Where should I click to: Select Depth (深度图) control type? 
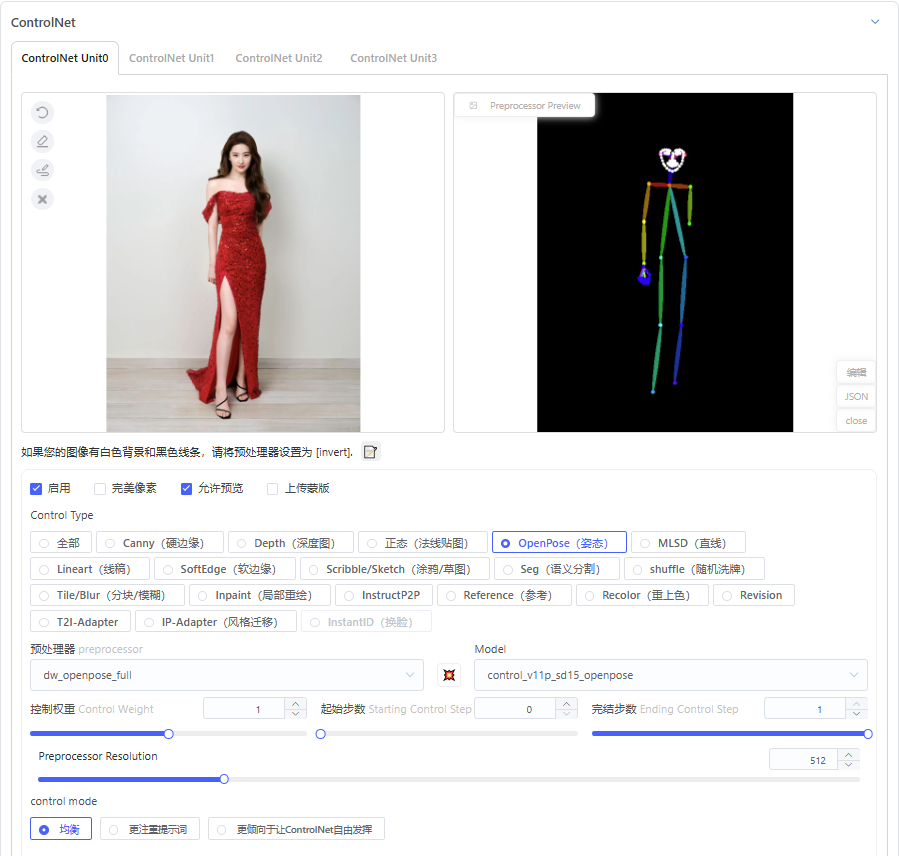[x=291, y=543]
